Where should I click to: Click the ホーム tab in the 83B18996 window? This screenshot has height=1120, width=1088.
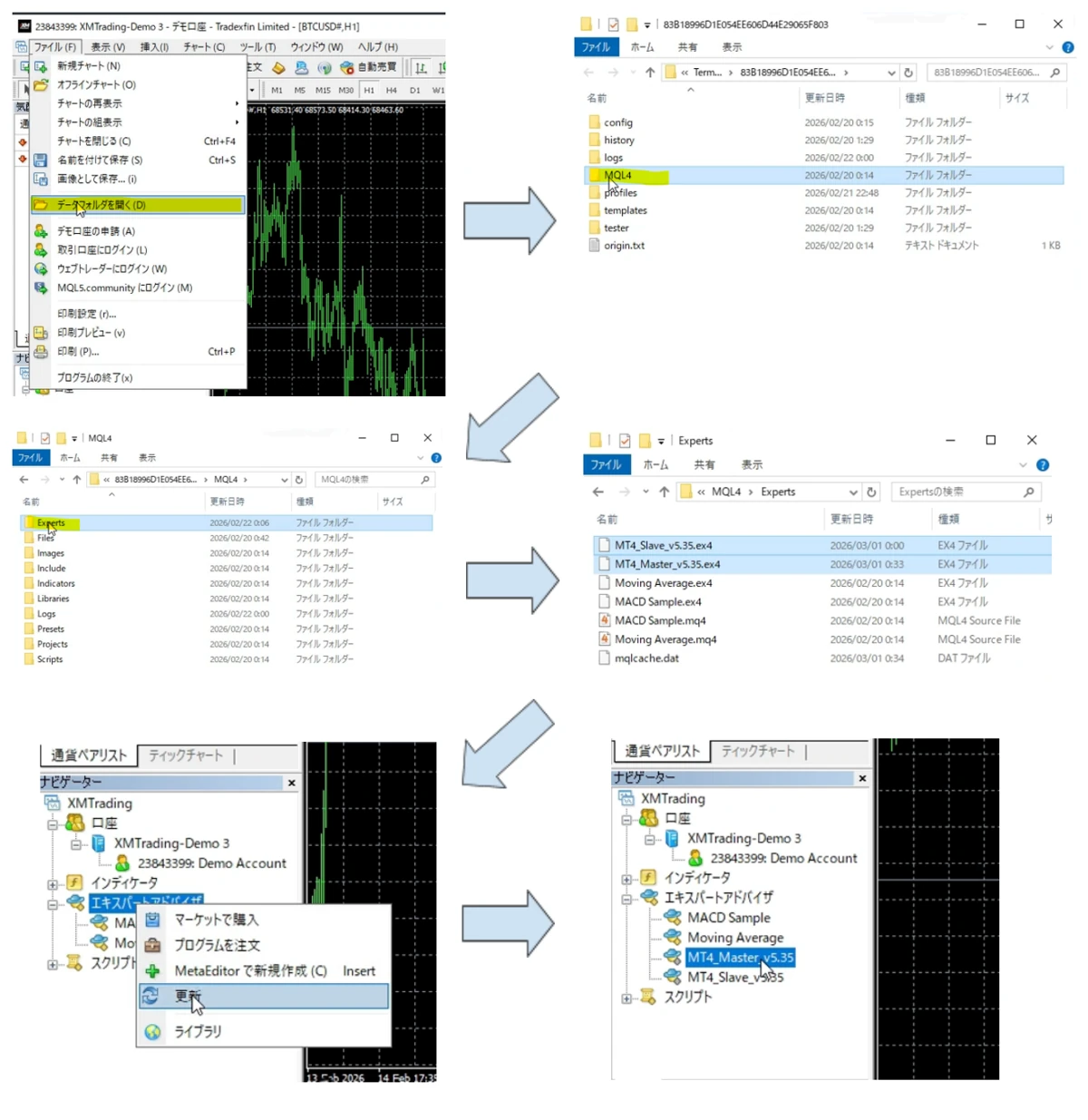point(642,47)
